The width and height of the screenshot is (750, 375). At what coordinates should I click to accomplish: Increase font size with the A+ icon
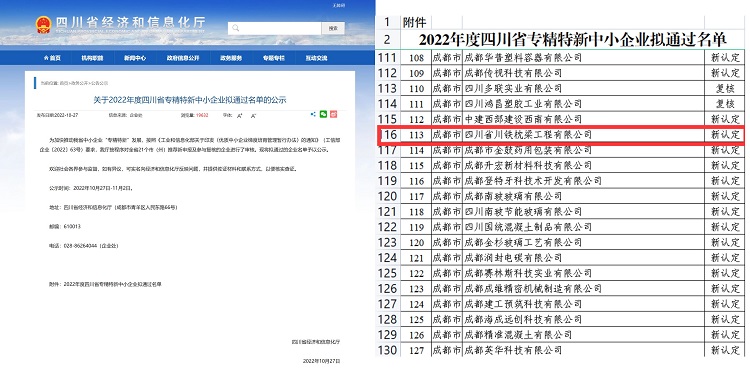click(x=240, y=116)
